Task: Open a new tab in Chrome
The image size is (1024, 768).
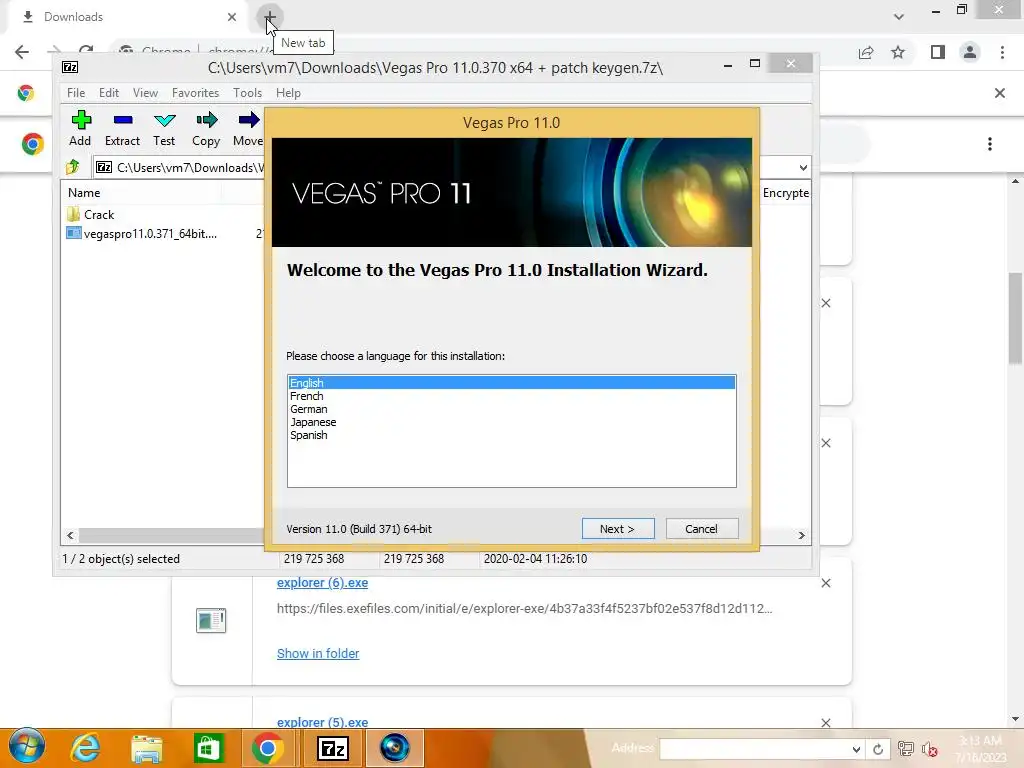Action: point(269,16)
